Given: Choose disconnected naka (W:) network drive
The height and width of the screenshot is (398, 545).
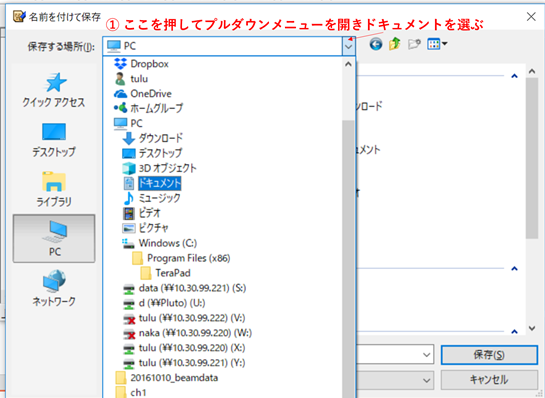Looking at the screenshot, I should pyautogui.click(x=188, y=333).
